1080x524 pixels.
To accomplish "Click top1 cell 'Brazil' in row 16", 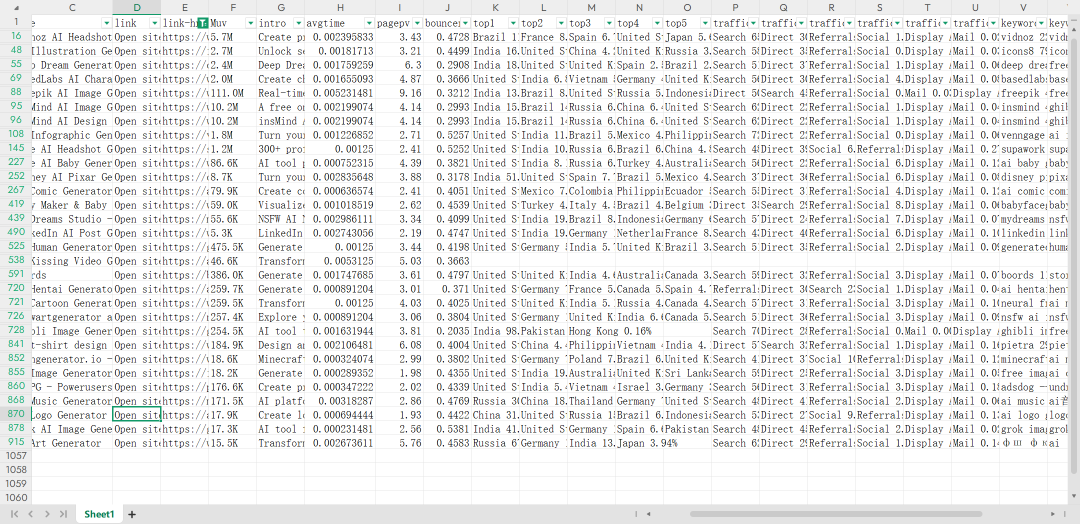I will point(496,37).
